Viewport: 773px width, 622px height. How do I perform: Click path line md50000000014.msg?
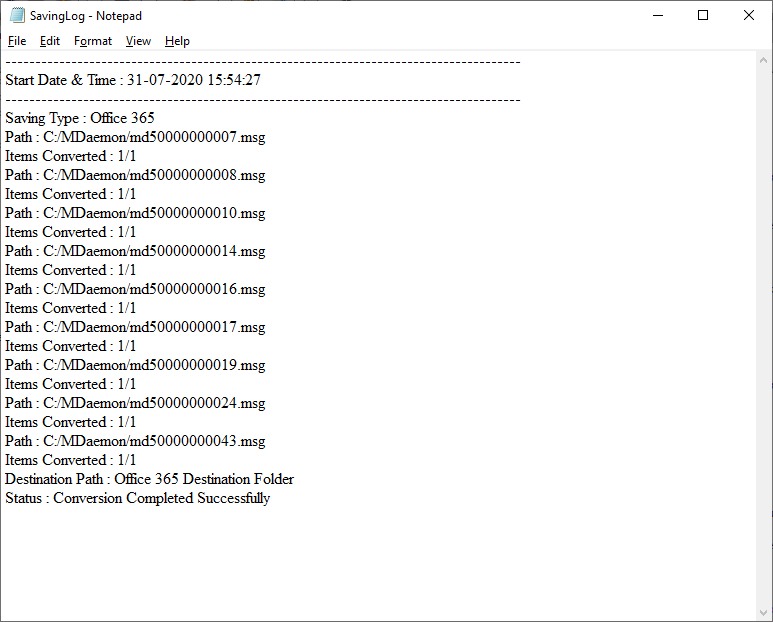click(x=135, y=251)
